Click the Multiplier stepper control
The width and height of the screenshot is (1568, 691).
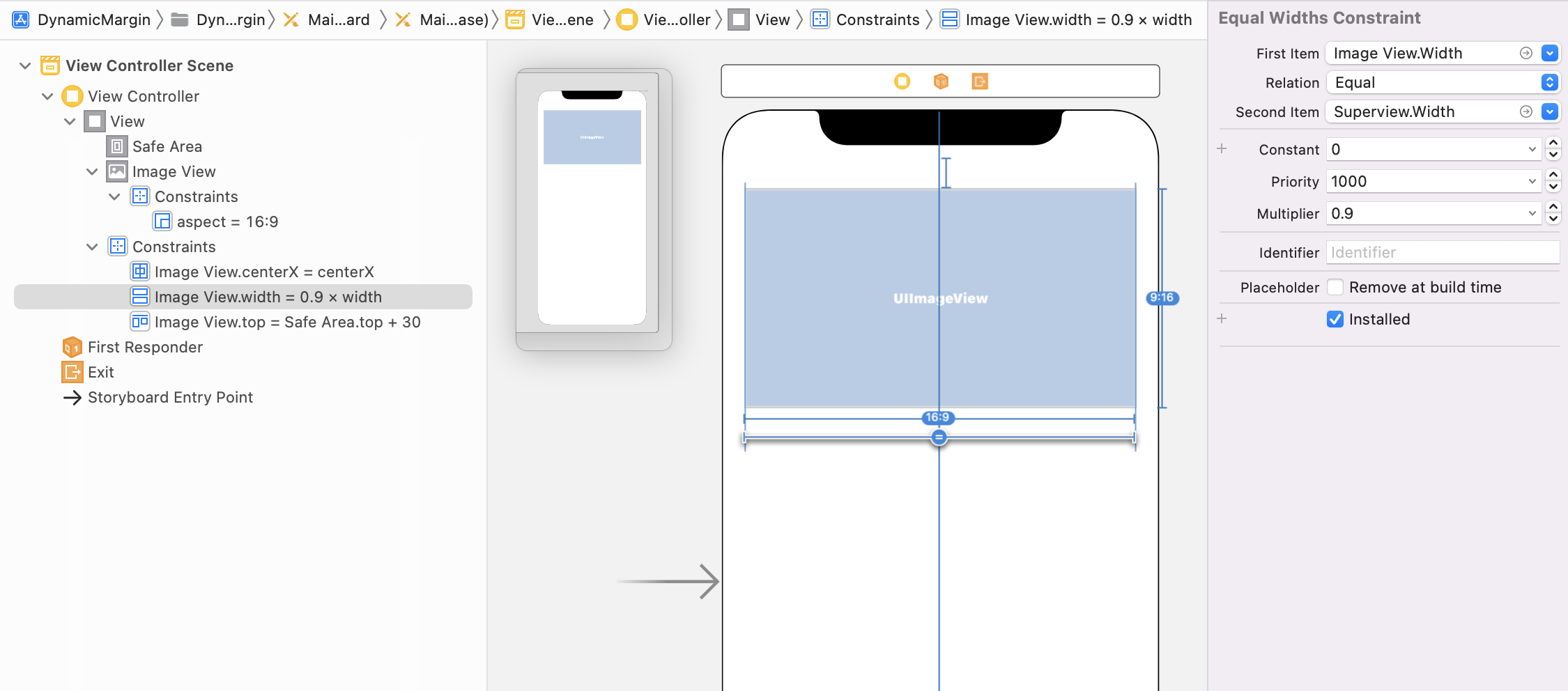point(1553,213)
